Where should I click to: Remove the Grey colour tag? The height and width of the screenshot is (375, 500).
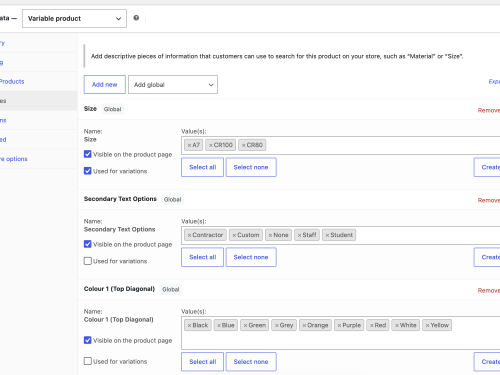click(x=277, y=326)
